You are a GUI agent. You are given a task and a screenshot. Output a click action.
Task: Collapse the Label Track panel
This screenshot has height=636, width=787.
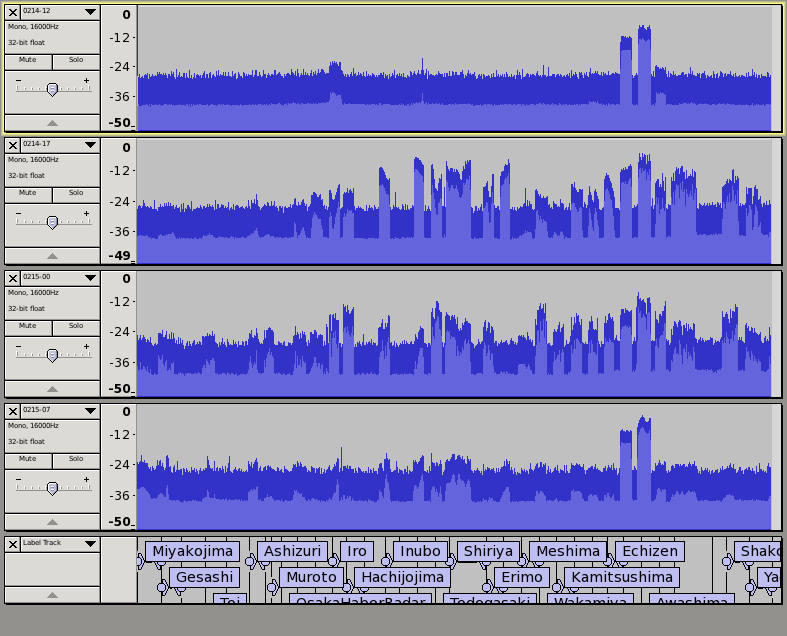click(52, 595)
